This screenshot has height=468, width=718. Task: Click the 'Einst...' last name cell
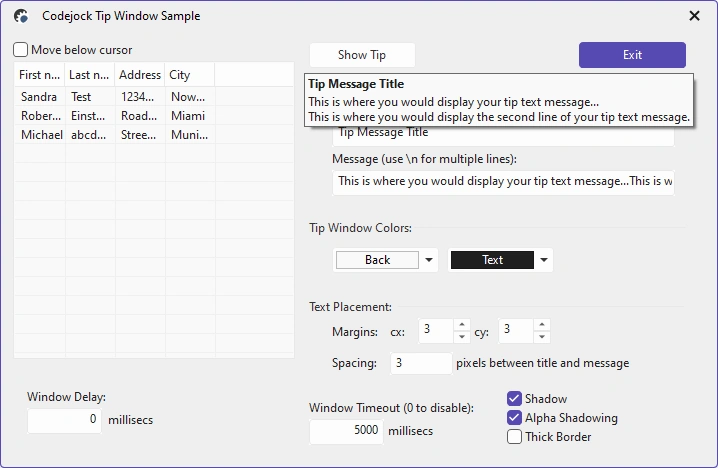[x=88, y=116]
